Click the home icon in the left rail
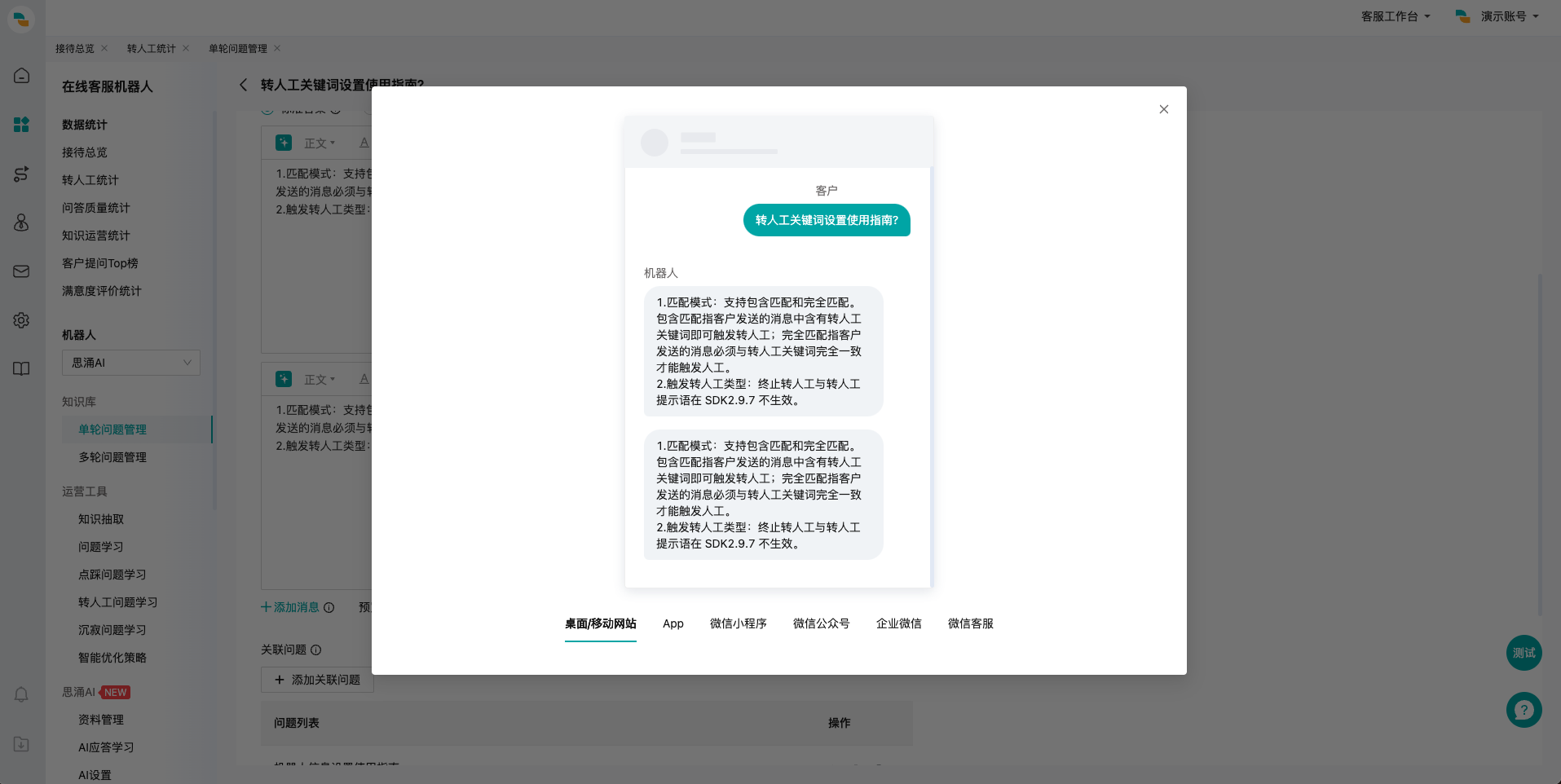This screenshot has height=784, width=1561. click(x=21, y=76)
